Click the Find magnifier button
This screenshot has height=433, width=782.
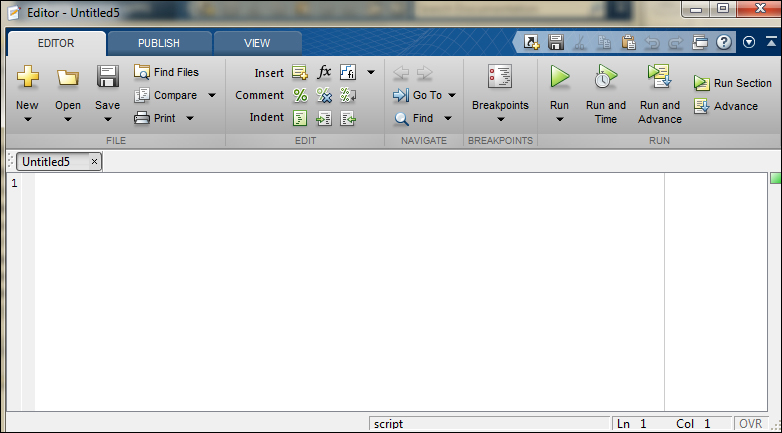[x=413, y=118]
